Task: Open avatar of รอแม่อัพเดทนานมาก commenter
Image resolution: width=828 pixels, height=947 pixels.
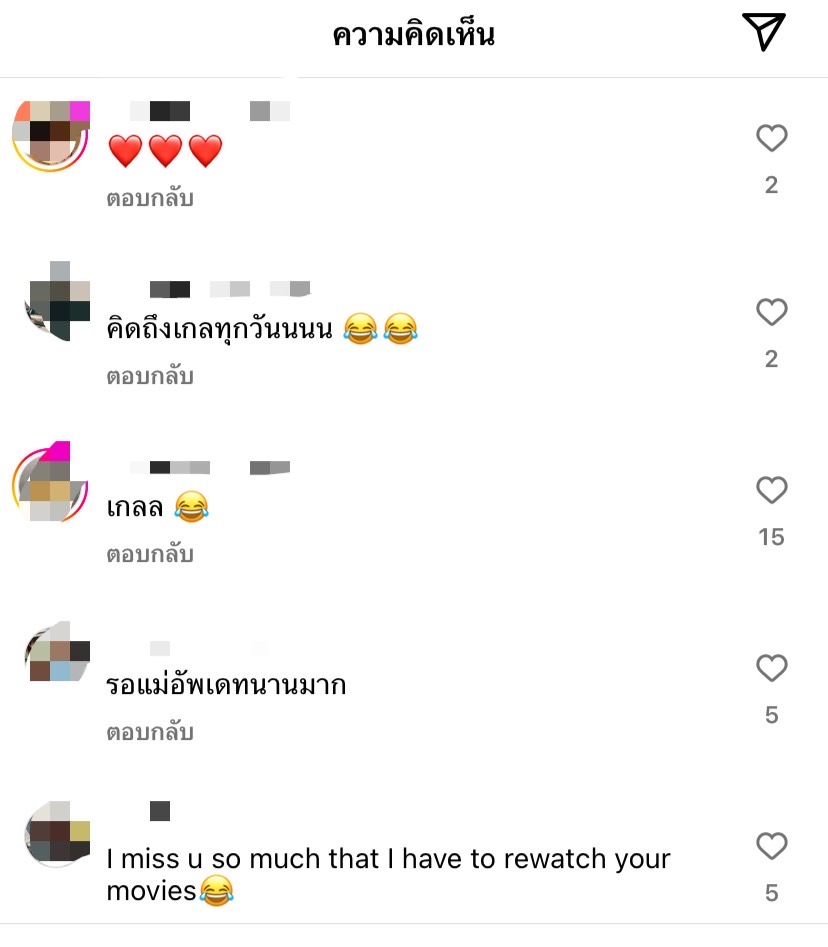Action: tap(57, 652)
